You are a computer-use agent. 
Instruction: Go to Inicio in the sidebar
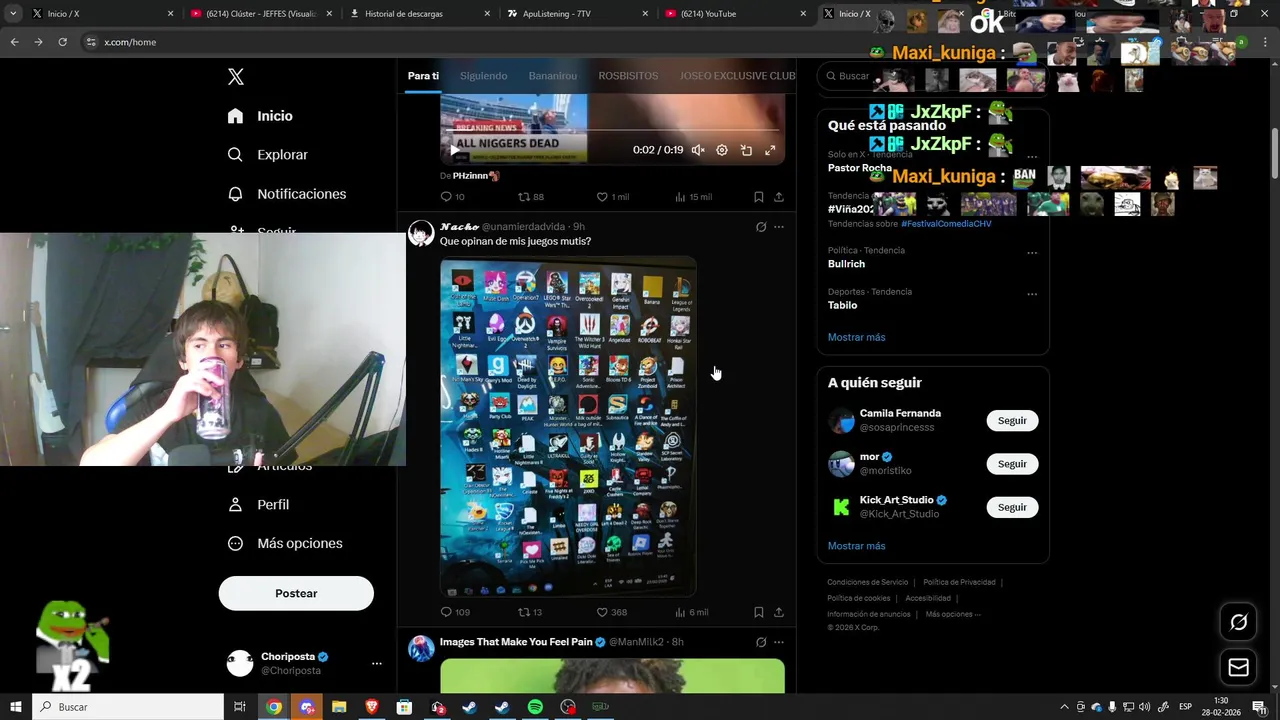click(260, 116)
